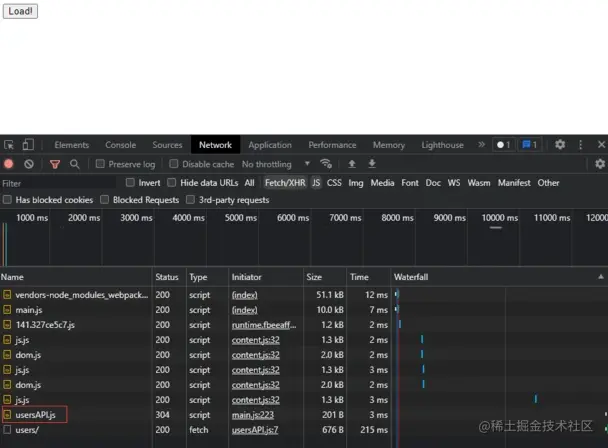Image resolution: width=608 pixels, height=448 pixels.
Task: Clear the network log icon
Action: (x=29, y=164)
